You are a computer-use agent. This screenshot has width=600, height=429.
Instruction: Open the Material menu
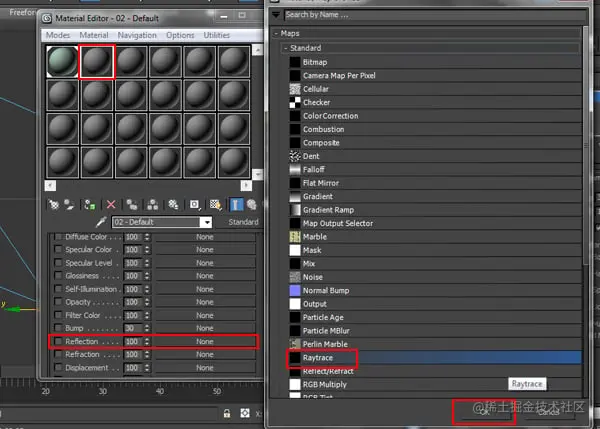click(x=94, y=35)
